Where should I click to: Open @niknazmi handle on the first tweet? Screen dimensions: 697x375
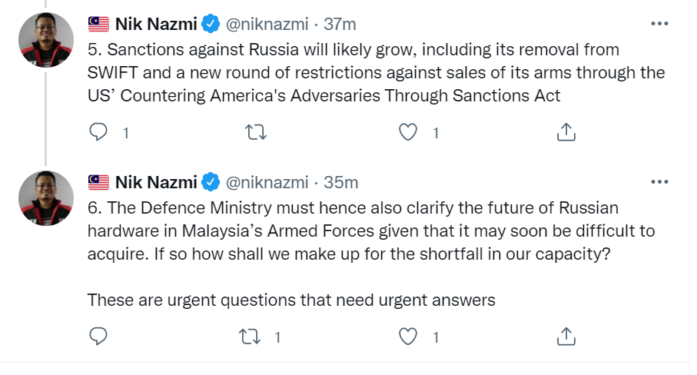(x=267, y=24)
